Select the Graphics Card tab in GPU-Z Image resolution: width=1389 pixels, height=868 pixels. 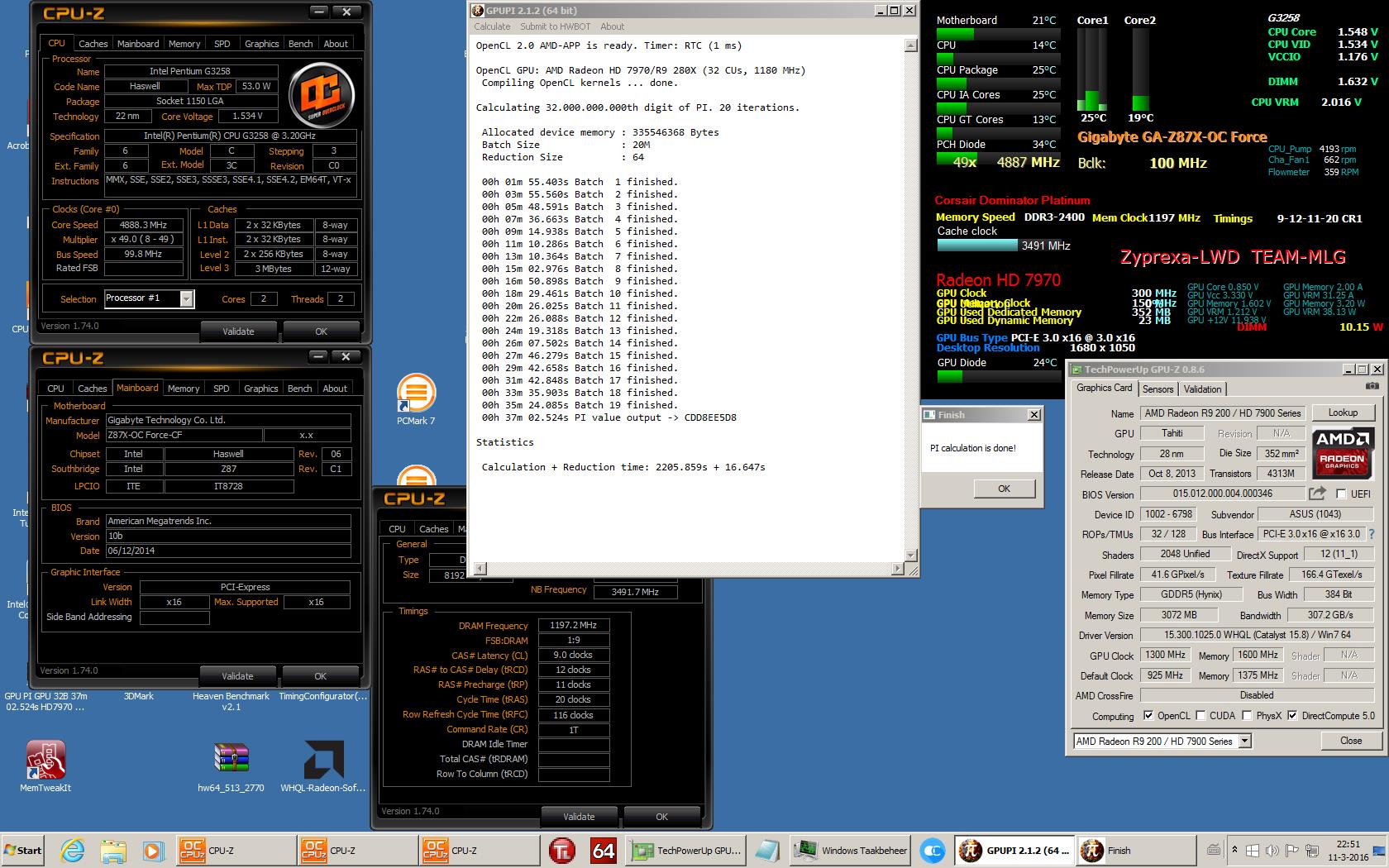pos(1104,388)
